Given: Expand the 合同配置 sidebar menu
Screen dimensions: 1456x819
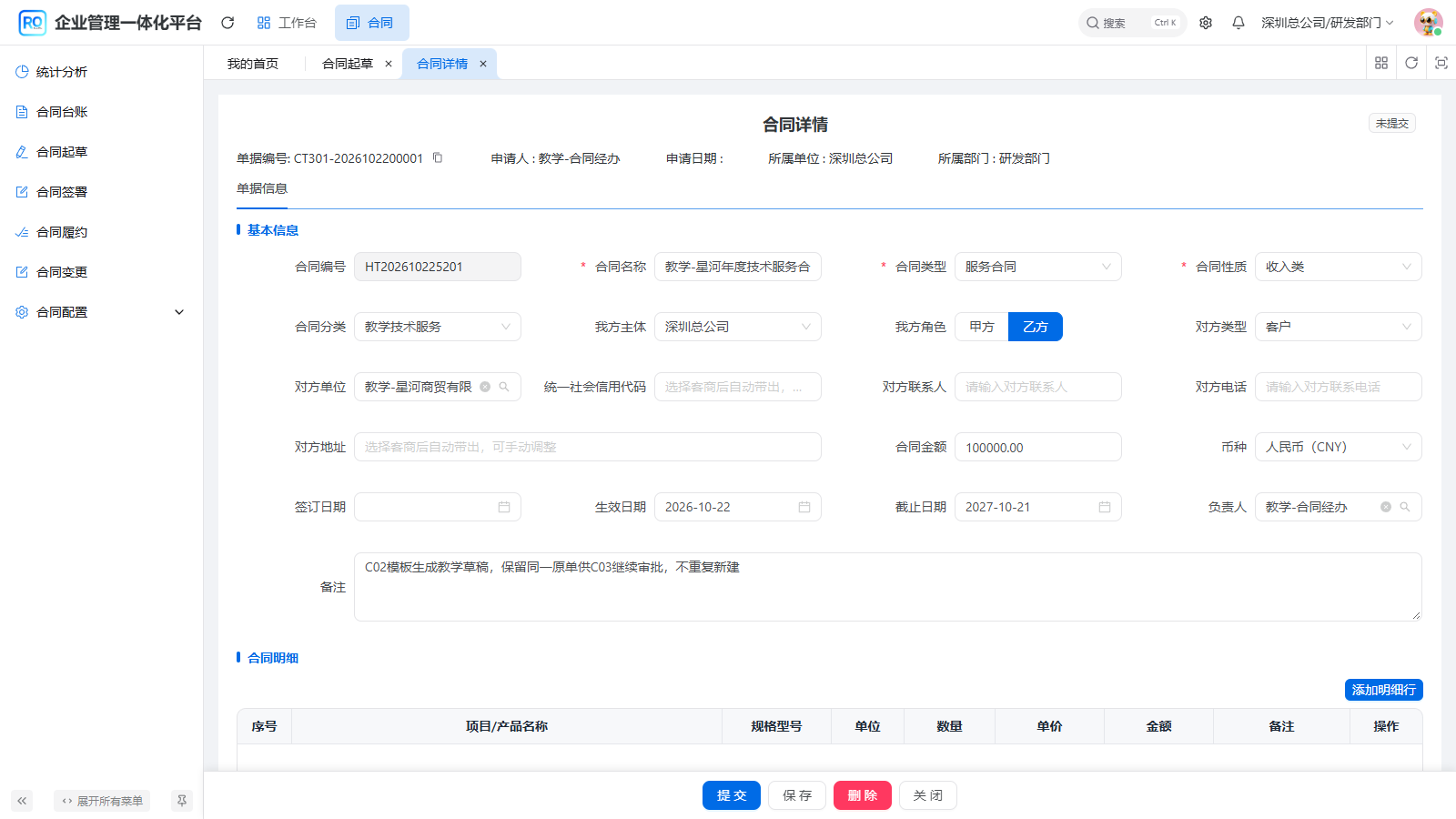Looking at the screenshot, I should point(101,312).
